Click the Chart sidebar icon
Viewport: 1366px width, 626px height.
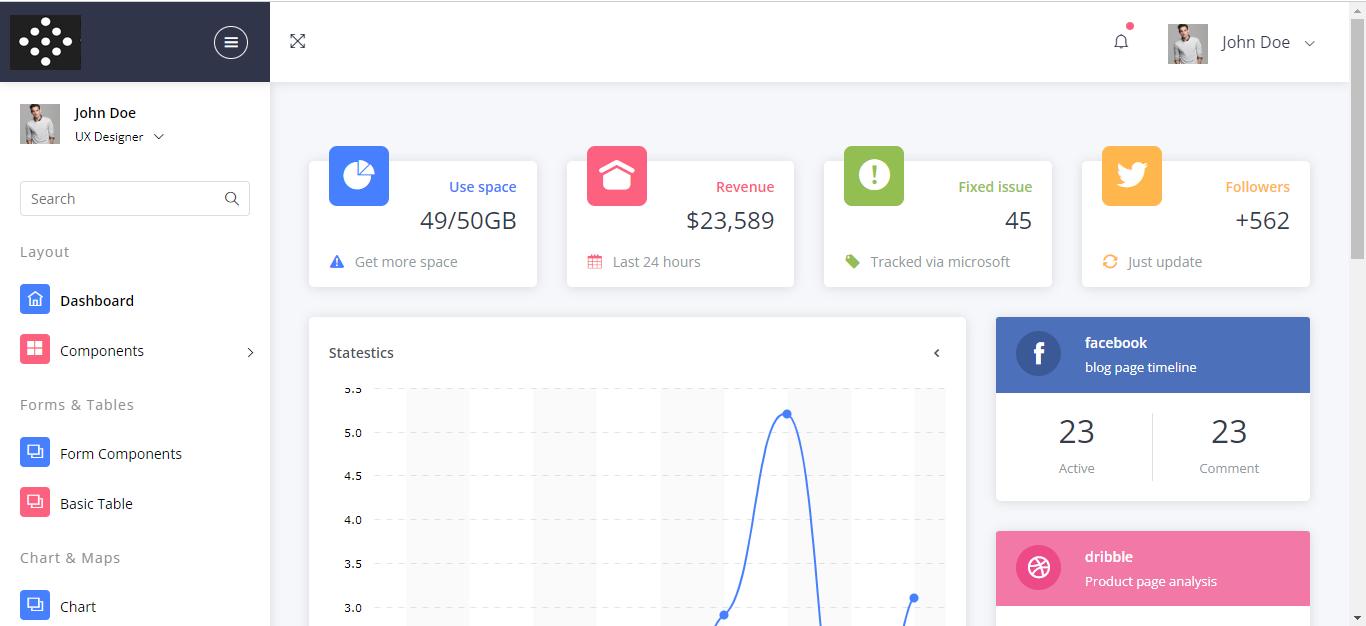(35, 605)
